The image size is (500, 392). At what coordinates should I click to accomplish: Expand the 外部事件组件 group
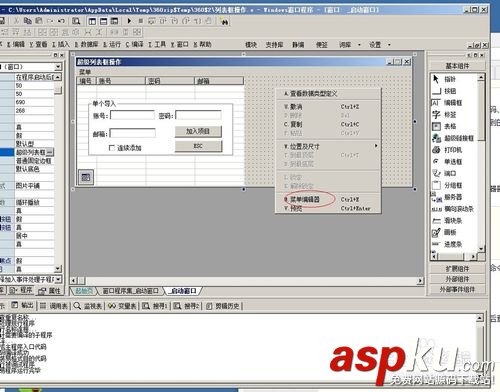coord(457,289)
